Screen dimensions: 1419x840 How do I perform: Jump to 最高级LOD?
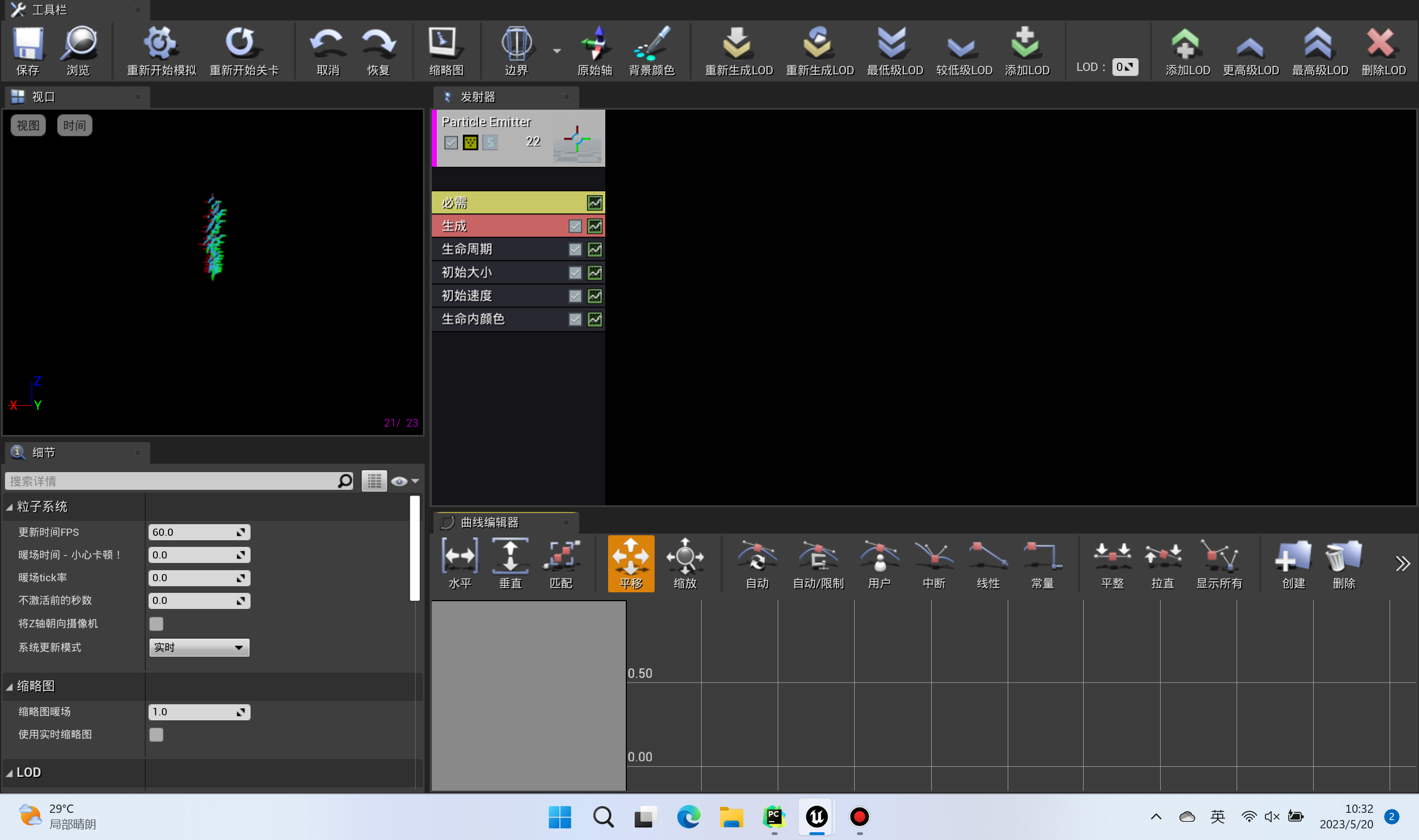click(x=1319, y=50)
